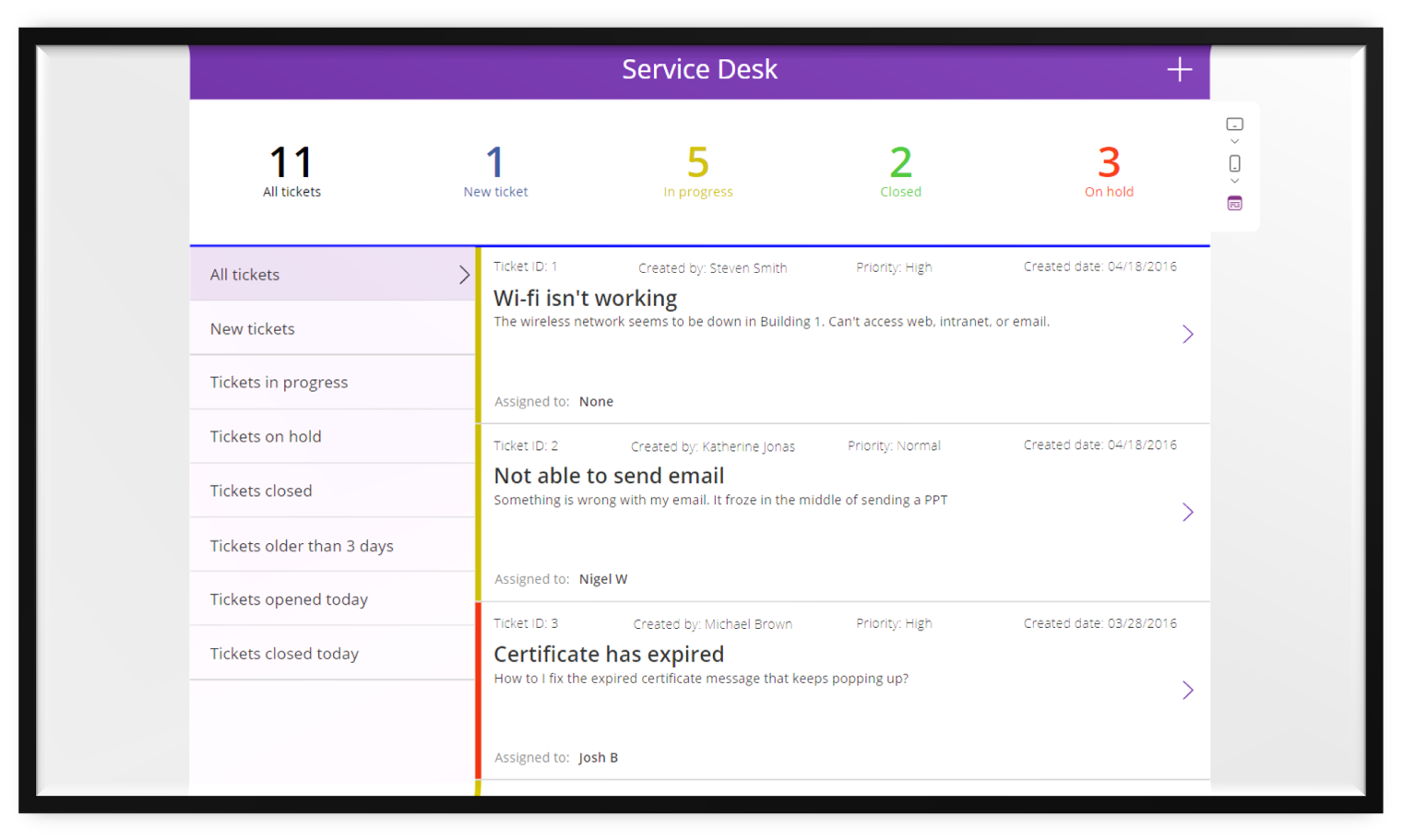Image resolution: width=1402 pixels, height=840 pixels.
Task: Click the 5 In progress counter
Action: 698,172
